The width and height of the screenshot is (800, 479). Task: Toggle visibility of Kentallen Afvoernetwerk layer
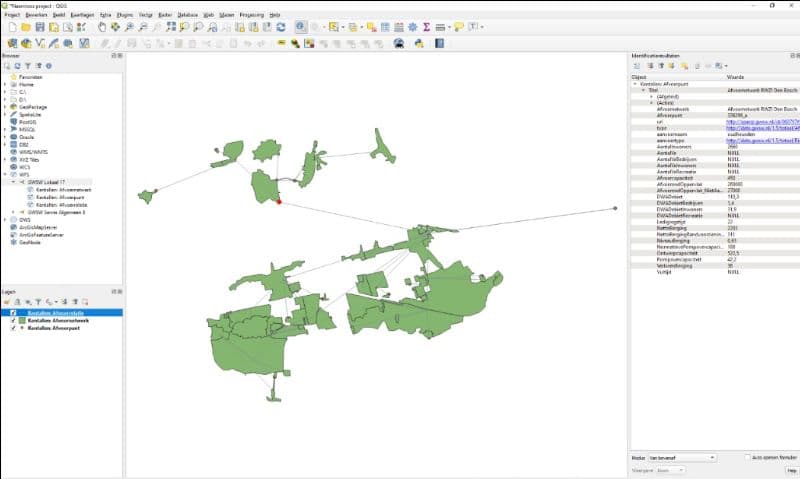click(x=13, y=320)
